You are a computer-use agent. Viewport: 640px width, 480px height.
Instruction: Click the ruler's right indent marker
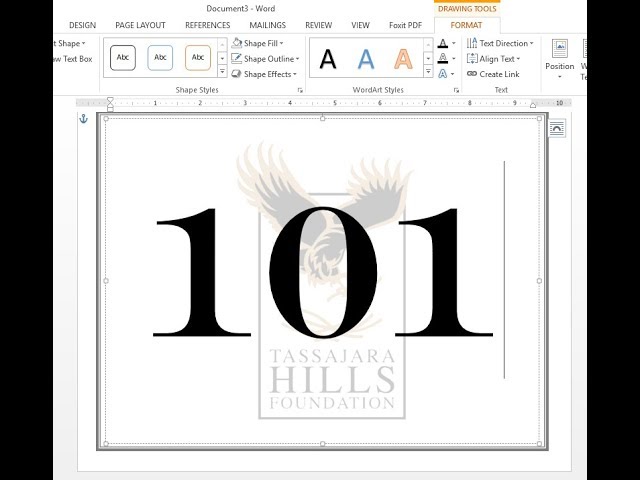533,105
